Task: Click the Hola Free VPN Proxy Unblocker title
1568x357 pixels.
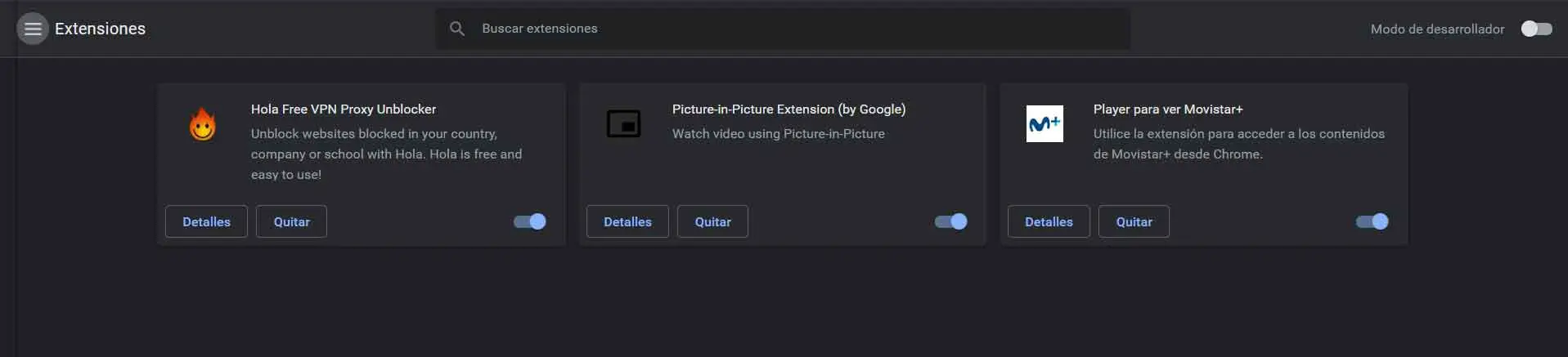Action: 344,109
